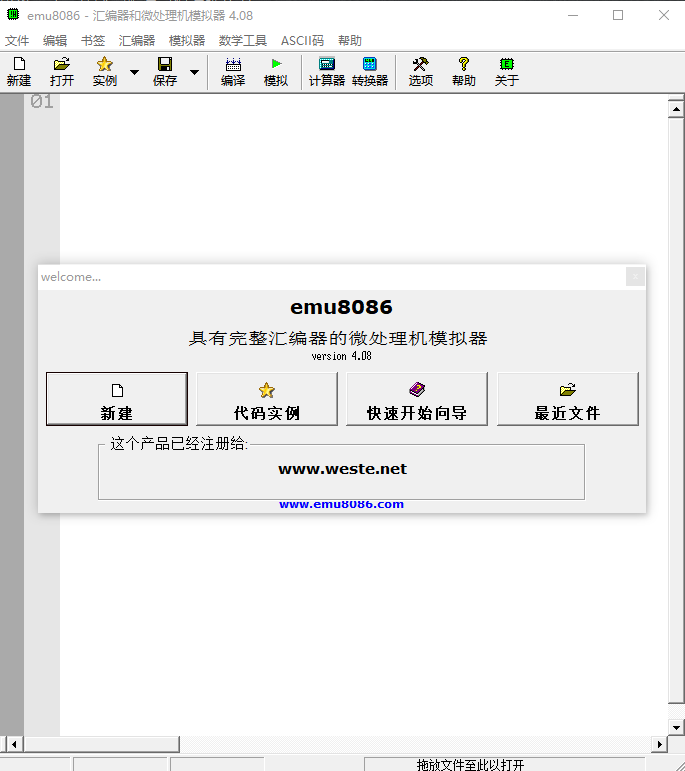Open 选项 options with the tools icon
This screenshot has height=771, width=685.
coord(421,72)
